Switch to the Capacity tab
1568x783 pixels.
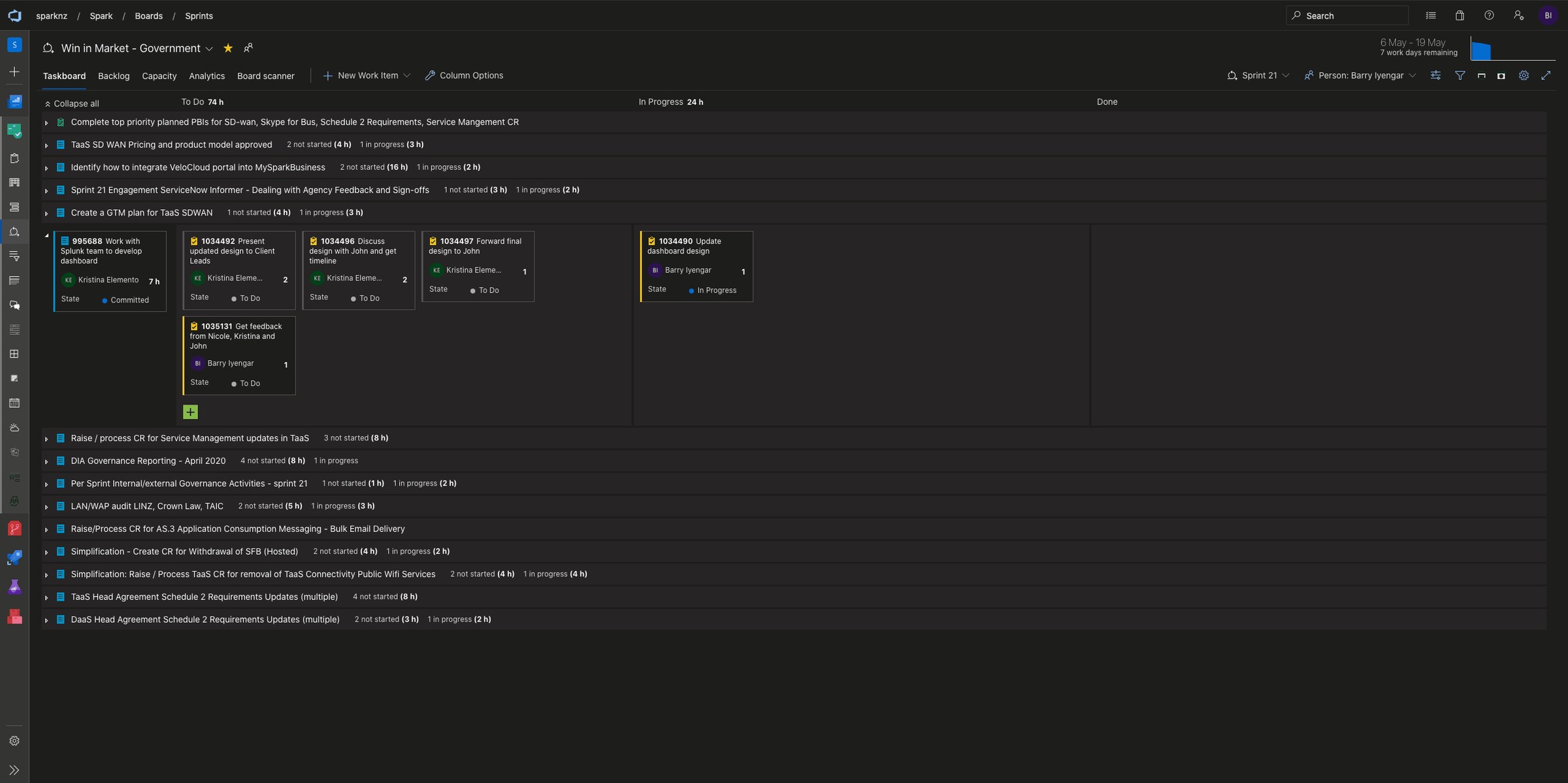click(x=159, y=76)
